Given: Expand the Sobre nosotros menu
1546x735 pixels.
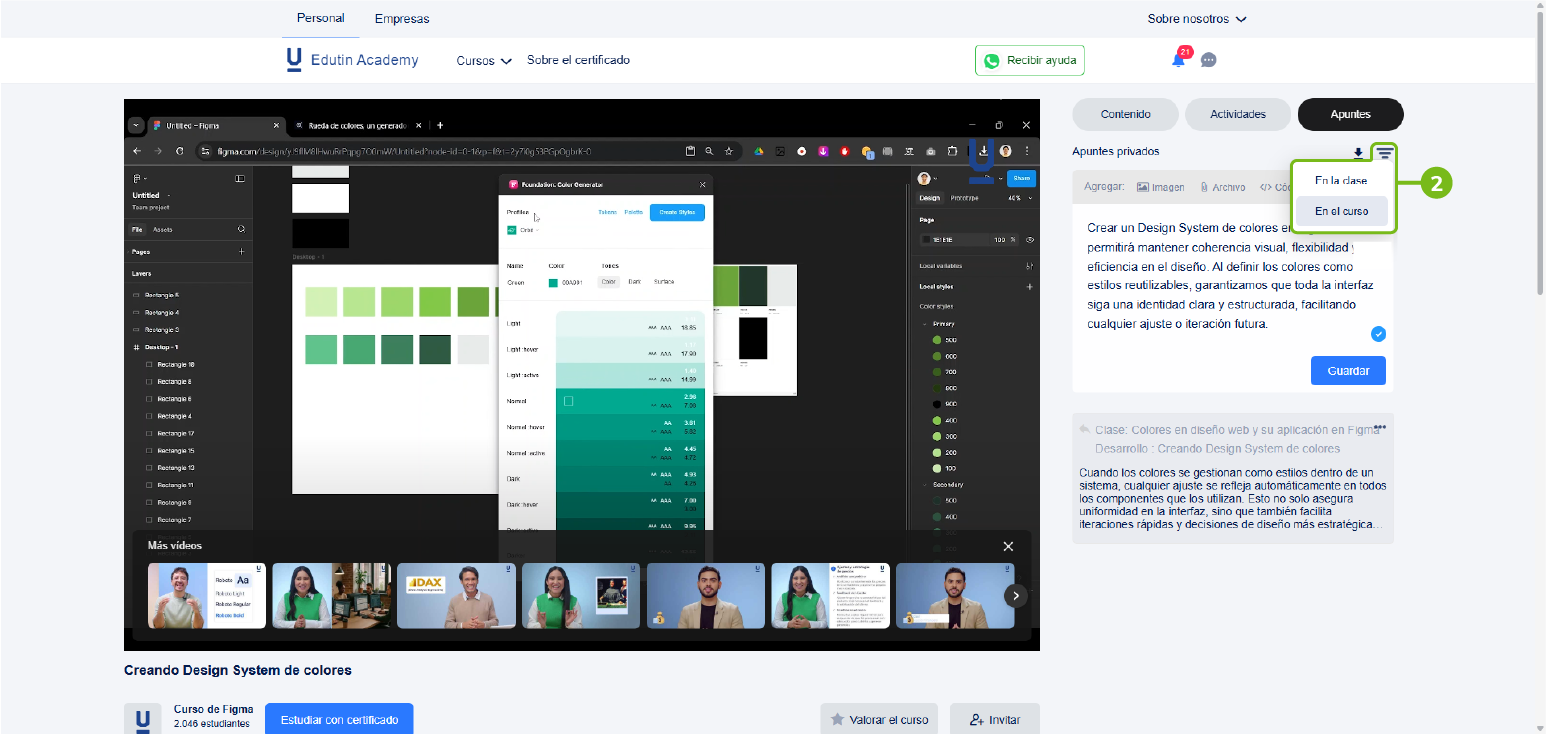Looking at the screenshot, I should tap(1197, 19).
